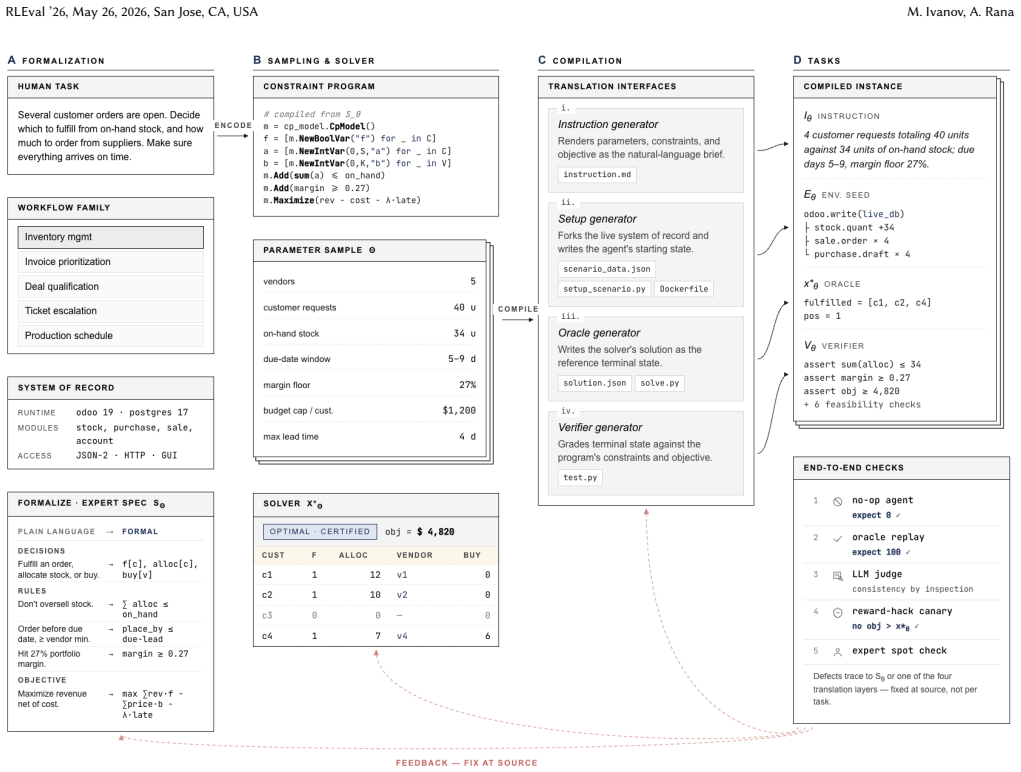Click the VENDOR column header
1021x772 pixels.
[414, 555]
